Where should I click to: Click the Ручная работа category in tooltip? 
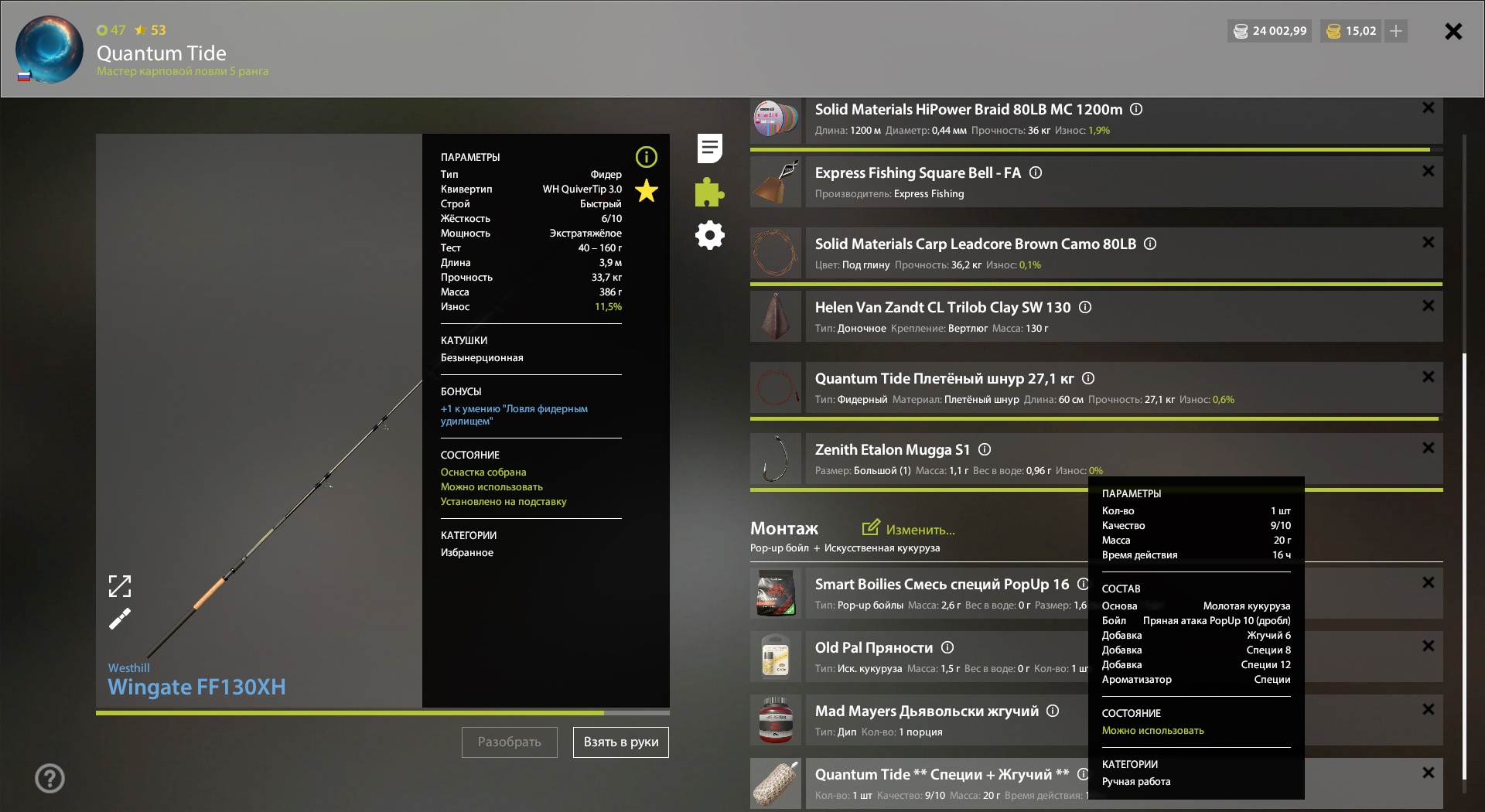tap(1135, 781)
